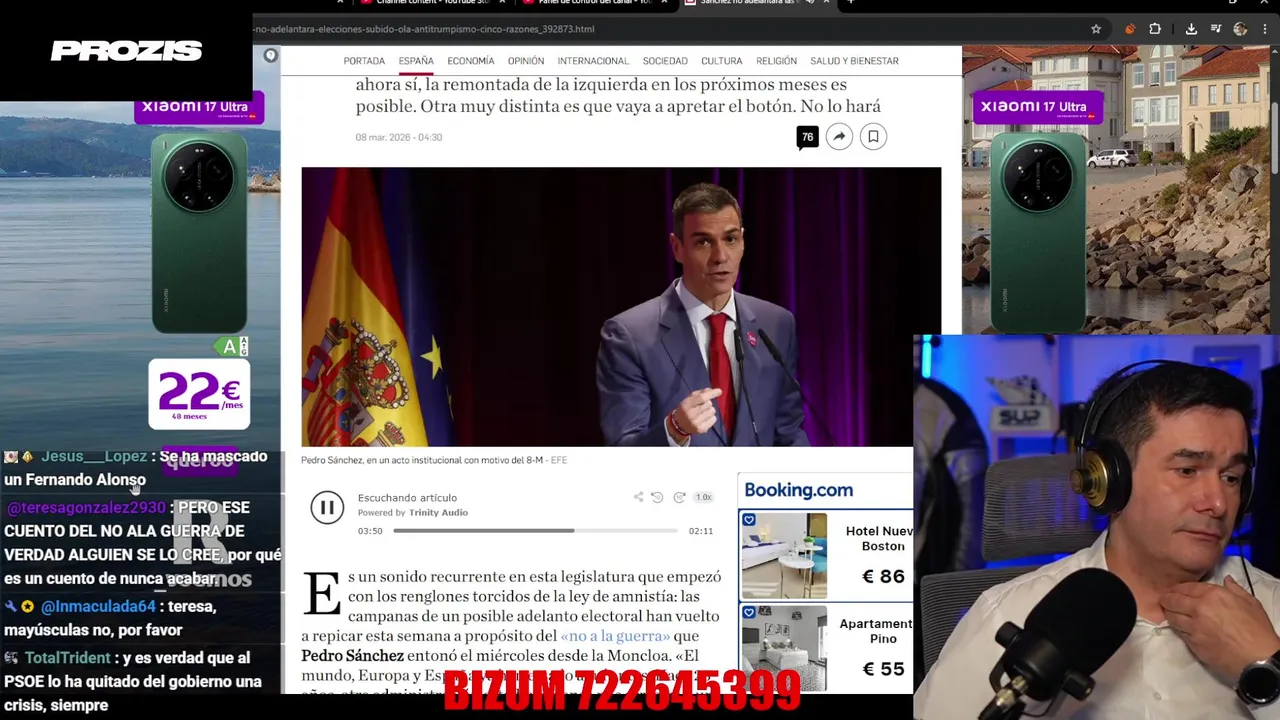Image resolution: width=1280 pixels, height=720 pixels.
Task: Open the browser profile avatar
Action: [1241, 29]
